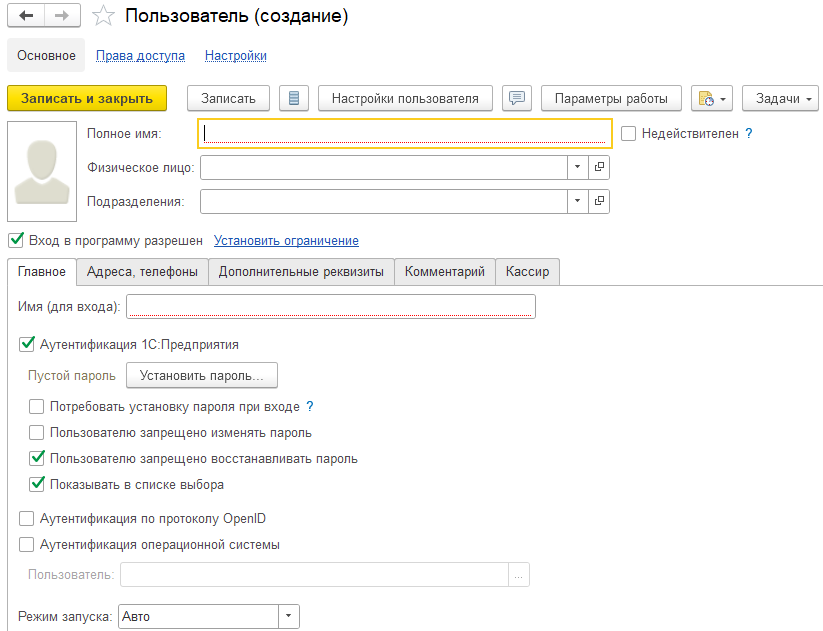Image resolution: width=823 pixels, height=631 pixels.
Task: Click the help question mark near Недействителен
Action: [748, 133]
